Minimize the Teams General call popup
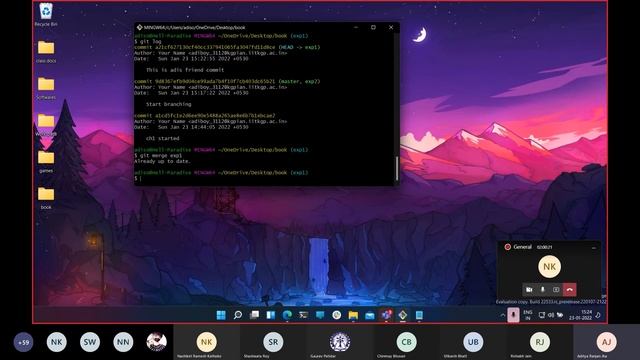The height and width of the screenshot is (360, 640). 594,247
